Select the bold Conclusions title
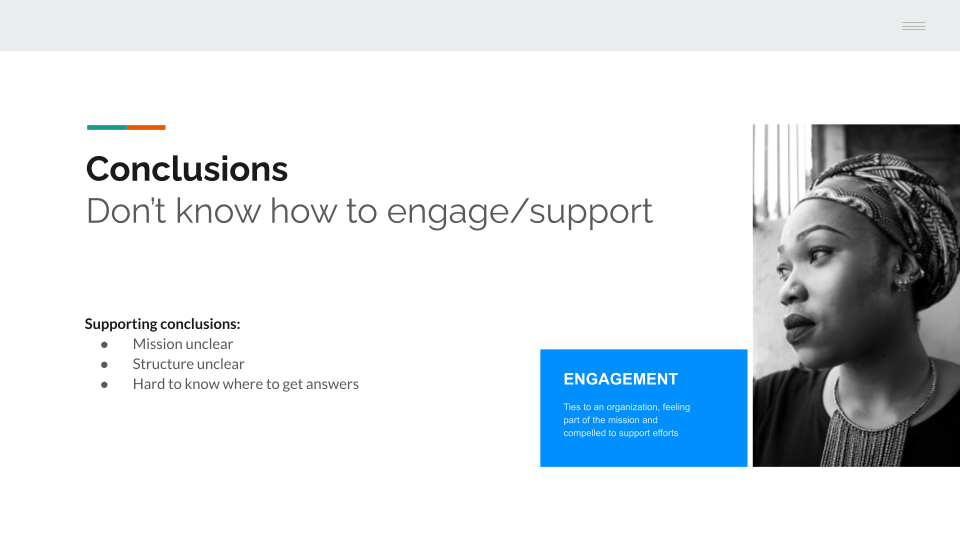 coord(187,169)
